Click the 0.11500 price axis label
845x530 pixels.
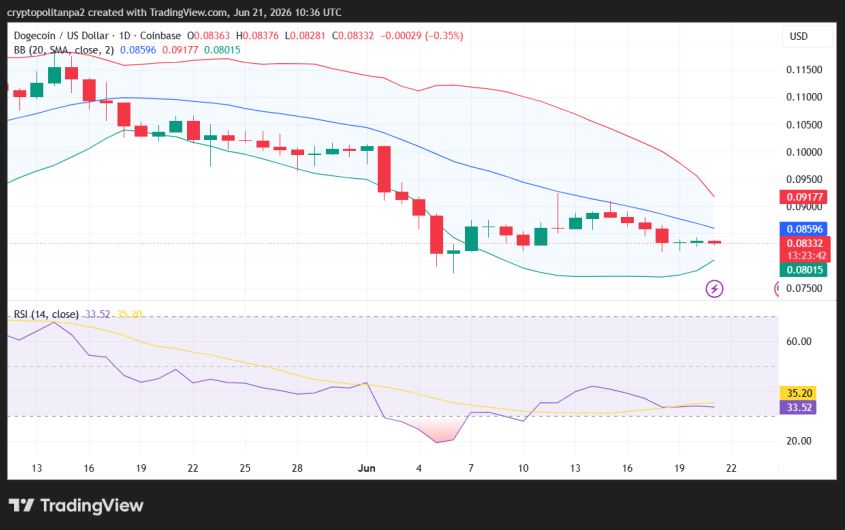tap(804, 70)
